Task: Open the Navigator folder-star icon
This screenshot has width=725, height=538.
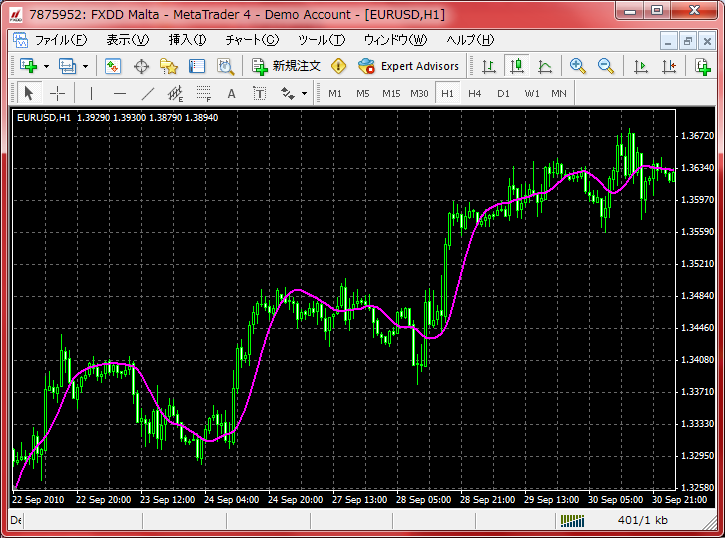Action: pos(169,66)
